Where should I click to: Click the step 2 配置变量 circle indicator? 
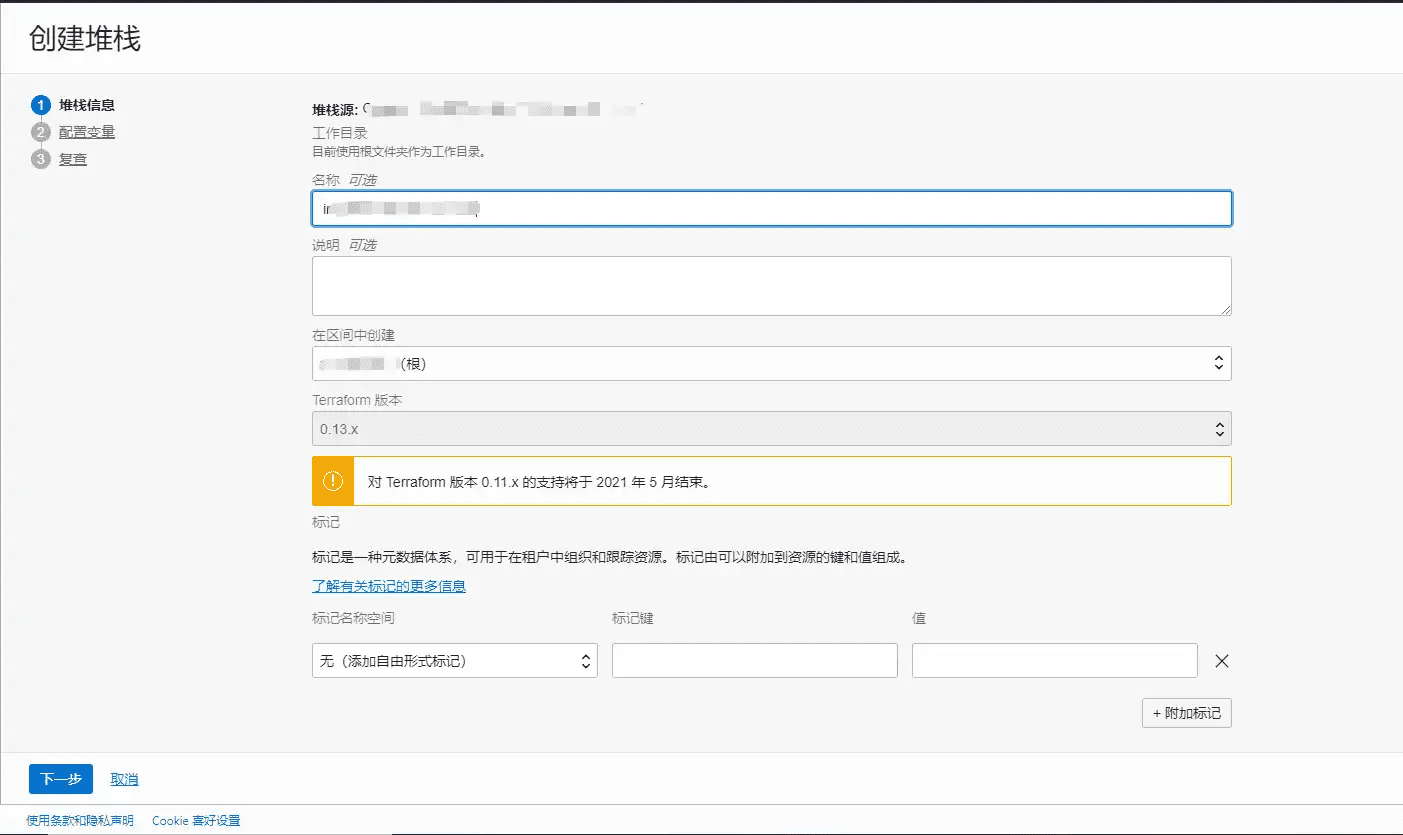pyautogui.click(x=41, y=131)
